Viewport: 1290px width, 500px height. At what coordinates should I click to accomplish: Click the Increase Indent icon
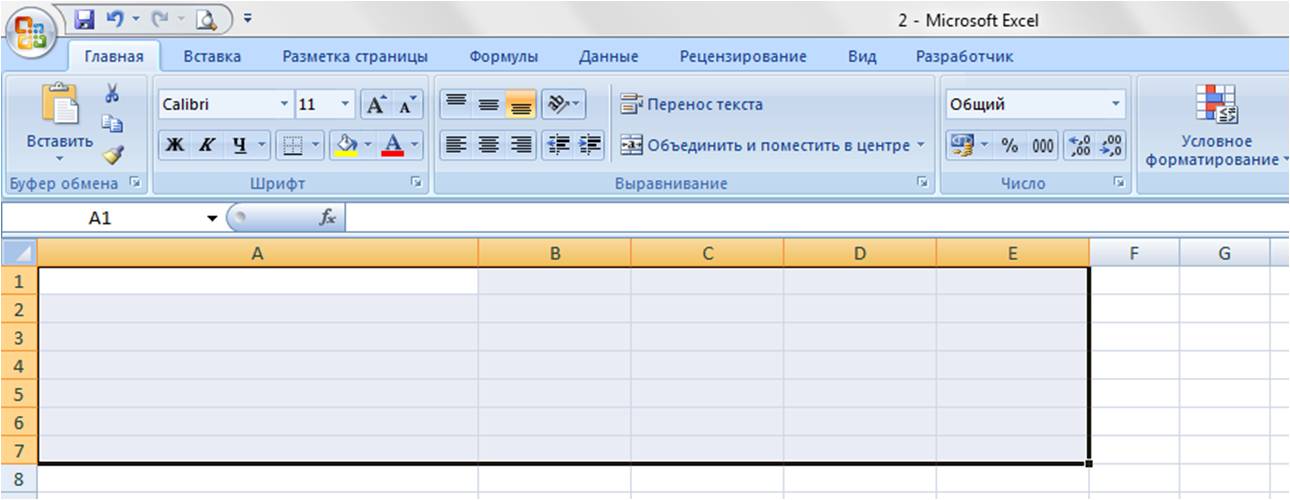pos(591,145)
